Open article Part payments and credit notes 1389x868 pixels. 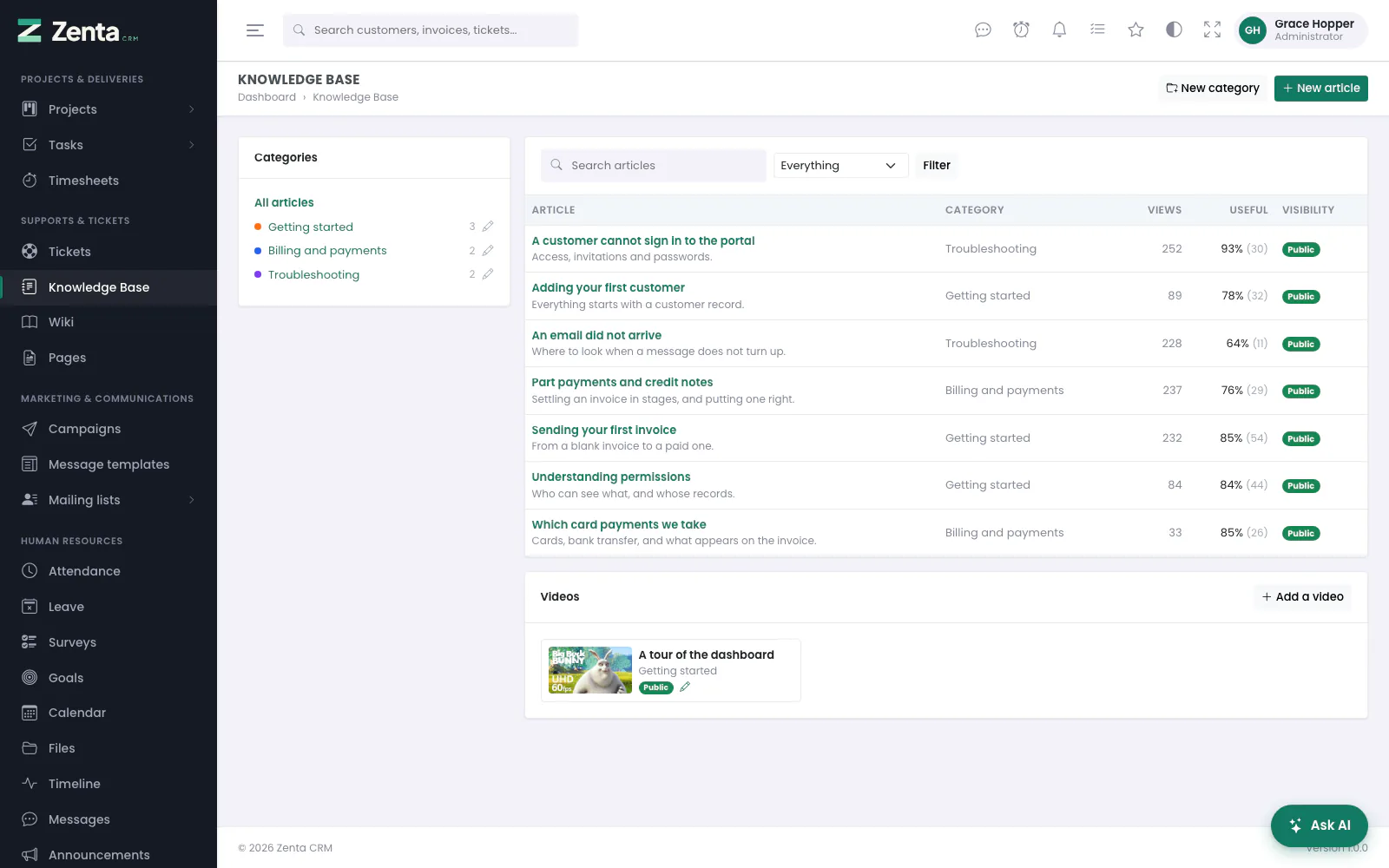pyautogui.click(x=622, y=382)
